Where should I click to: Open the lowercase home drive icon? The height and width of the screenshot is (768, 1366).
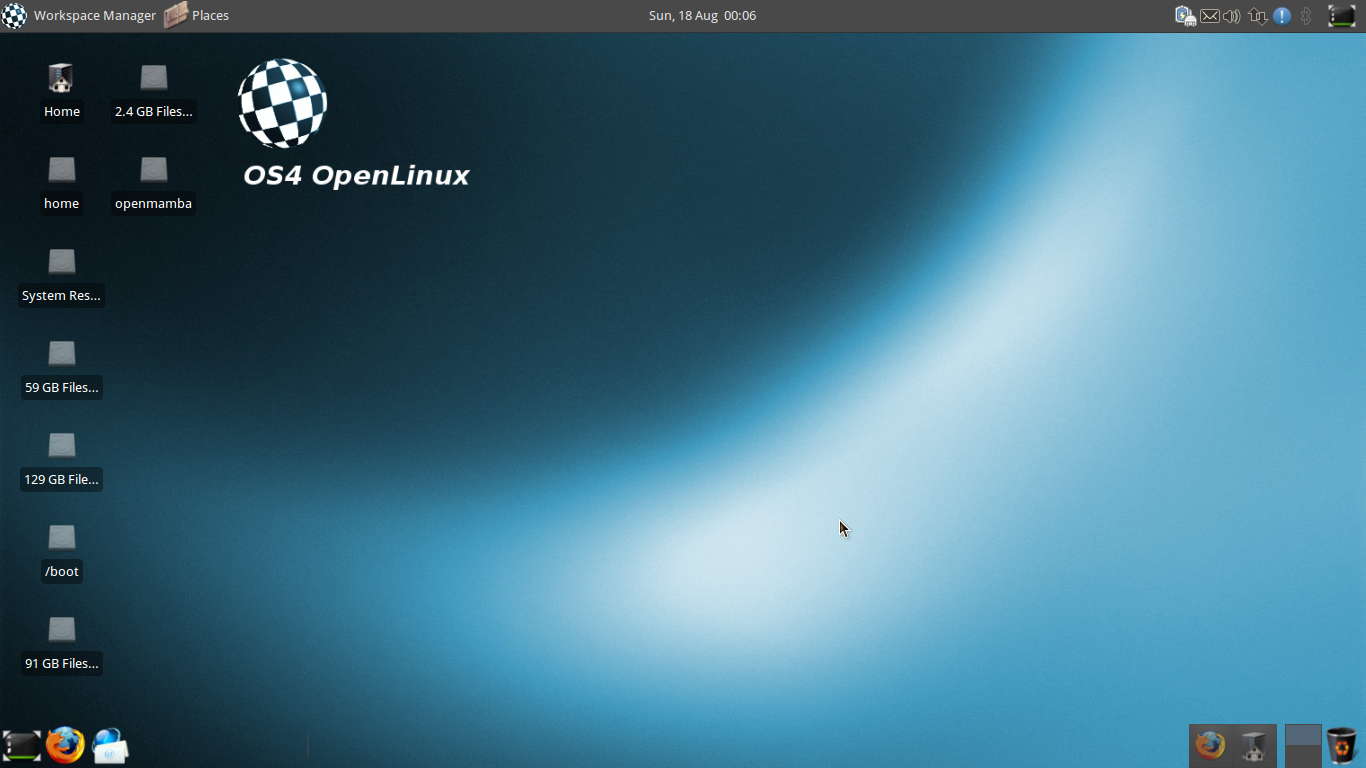pos(61,170)
